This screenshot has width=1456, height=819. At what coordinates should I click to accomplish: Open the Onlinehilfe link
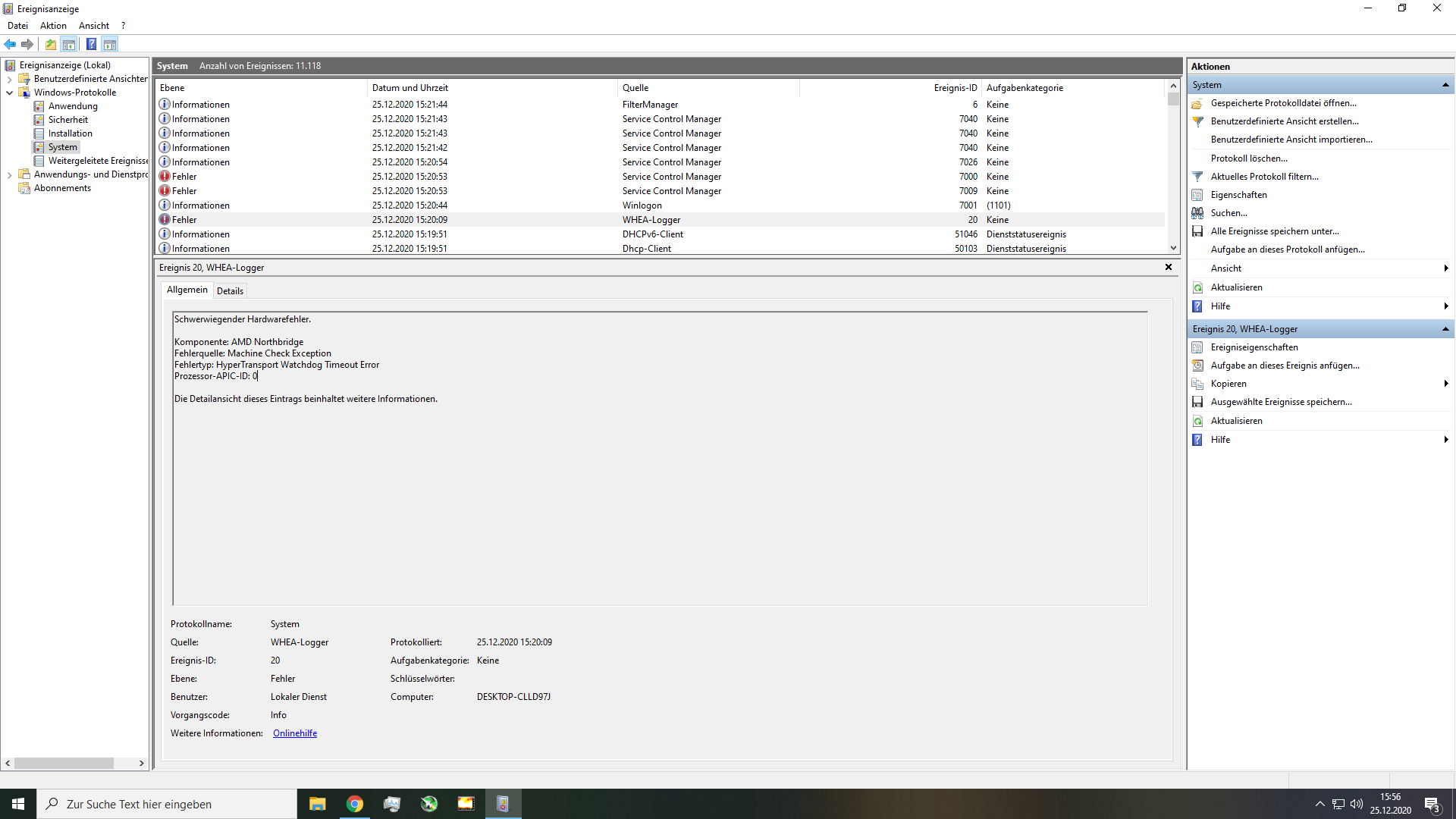click(x=295, y=733)
